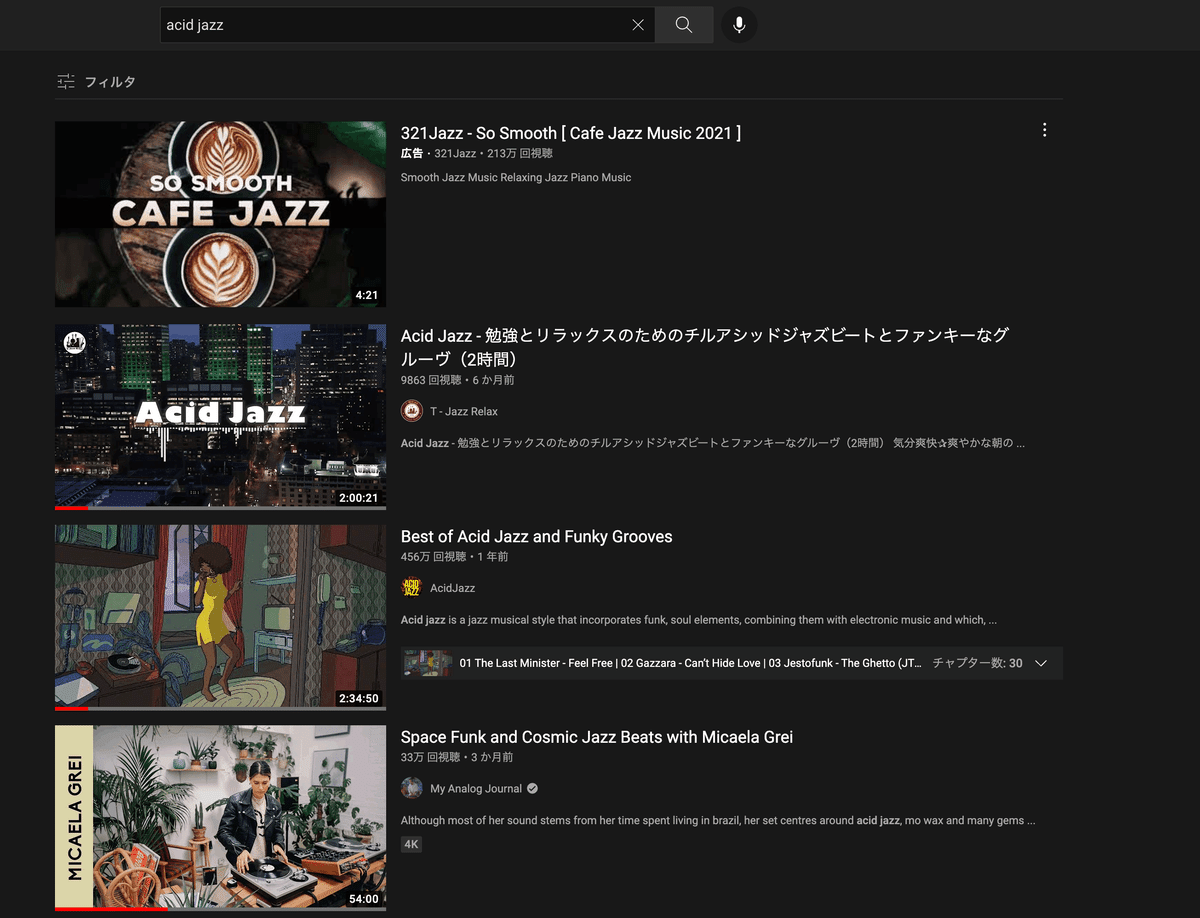The height and width of the screenshot is (918, 1200).
Task: Open the dancing woman Acid Jazz thumbnail
Action: click(220, 617)
